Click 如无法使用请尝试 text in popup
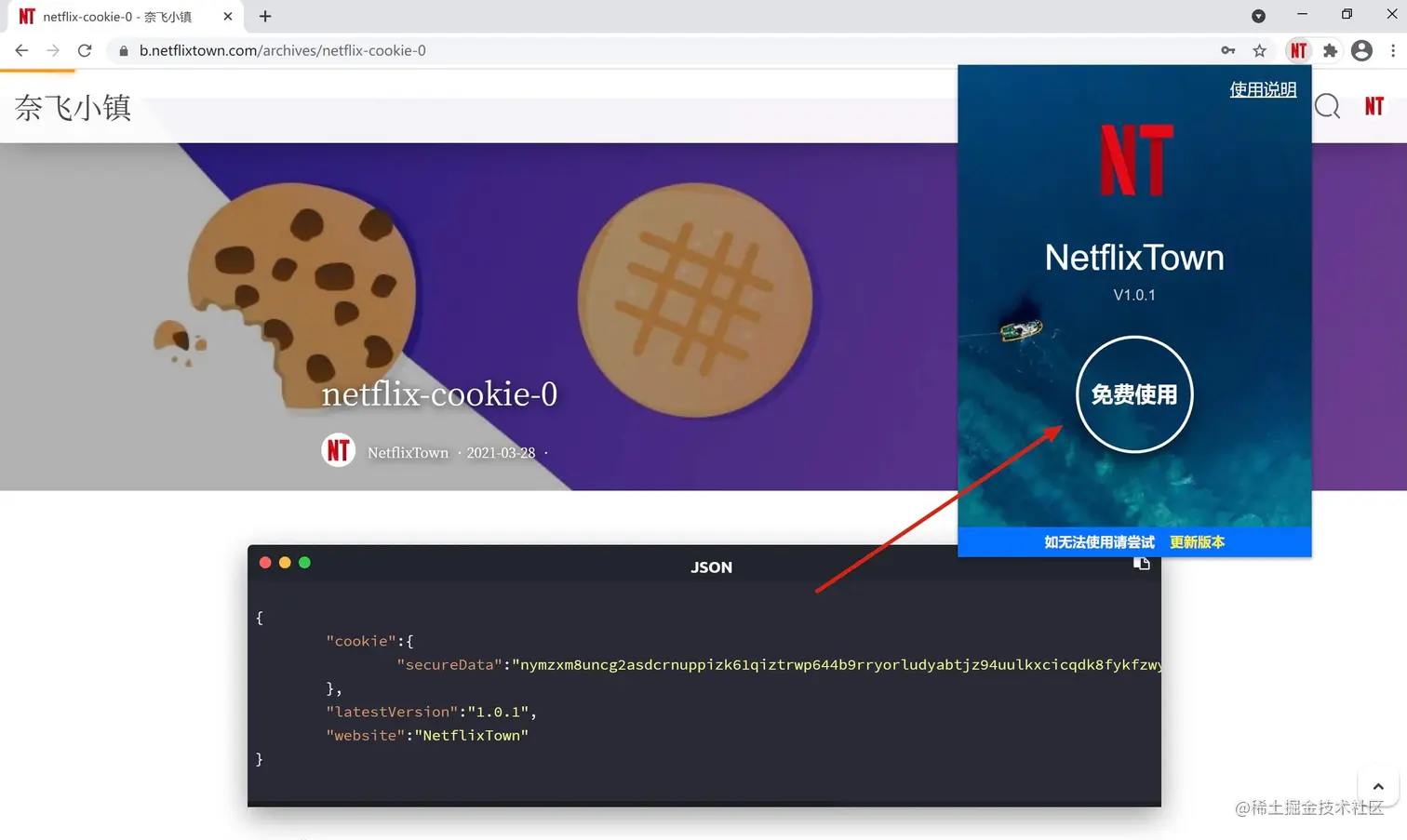The image size is (1407, 840). [x=1099, y=541]
